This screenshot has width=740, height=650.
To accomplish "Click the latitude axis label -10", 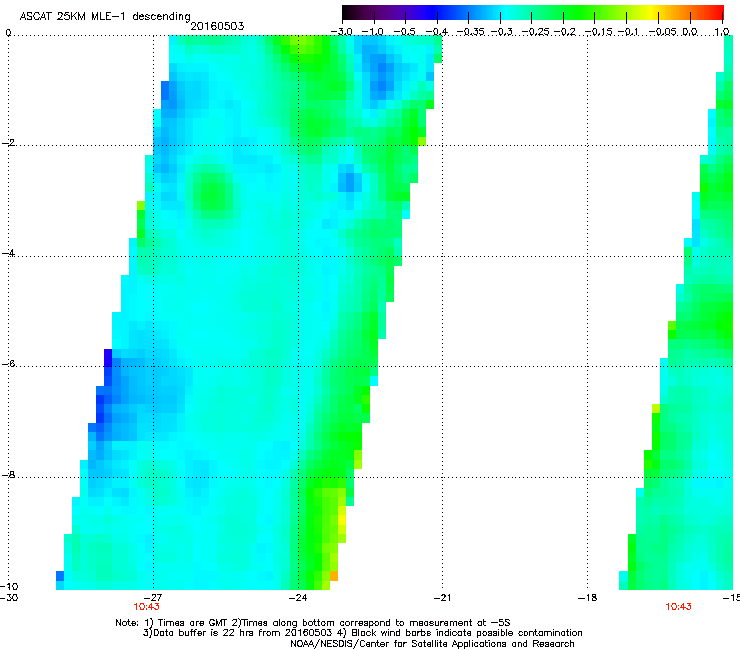I will [9, 586].
